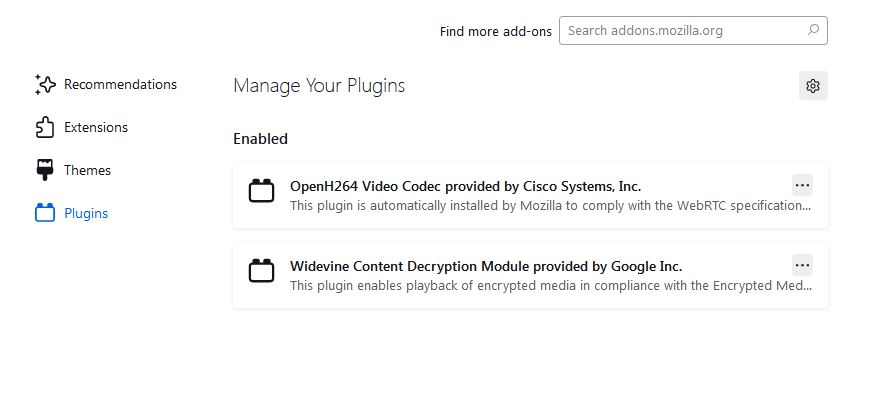Click the Widevine Content Decryption Module title
The height and width of the screenshot is (410, 895).
click(485, 266)
